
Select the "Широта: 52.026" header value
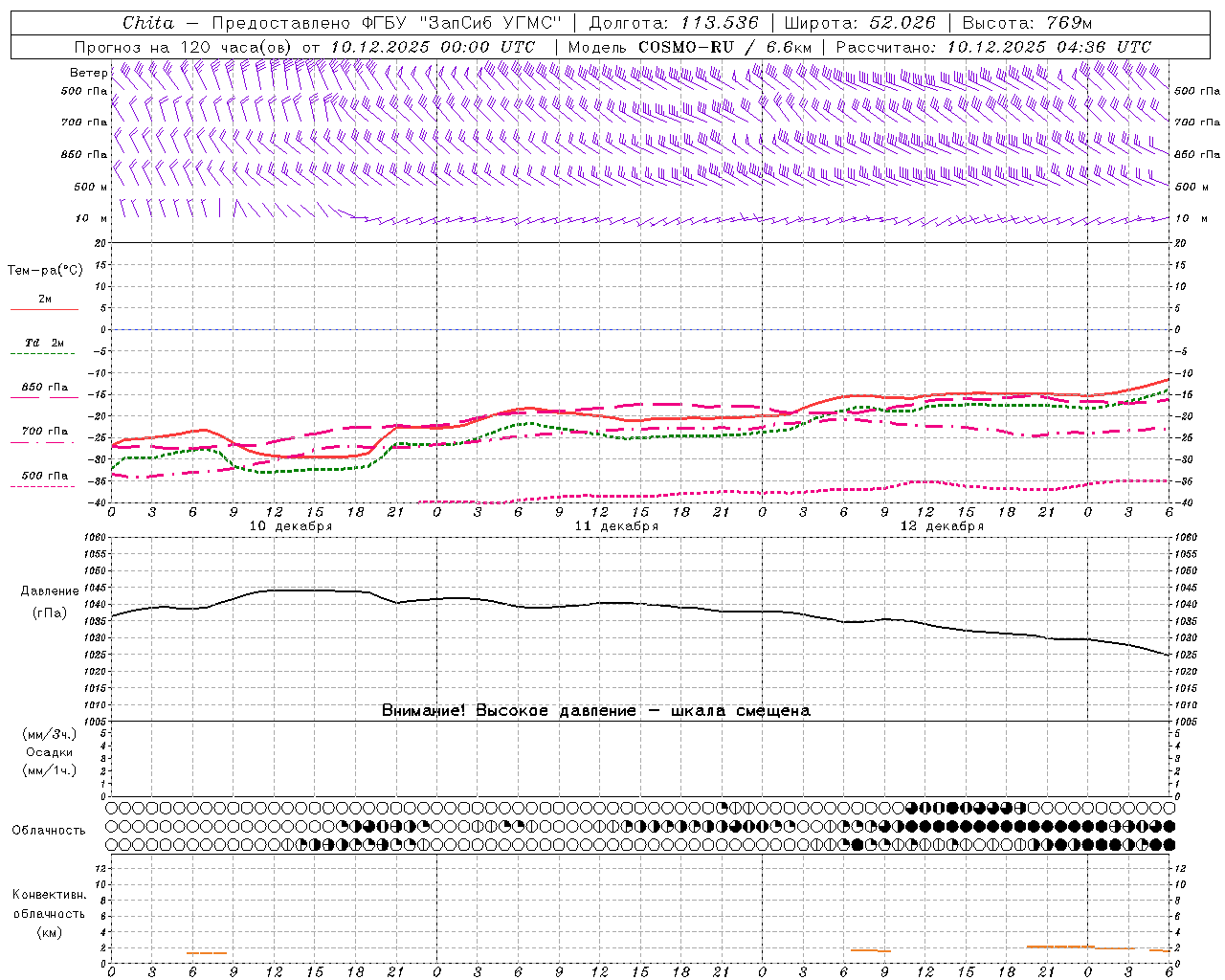click(859, 23)
